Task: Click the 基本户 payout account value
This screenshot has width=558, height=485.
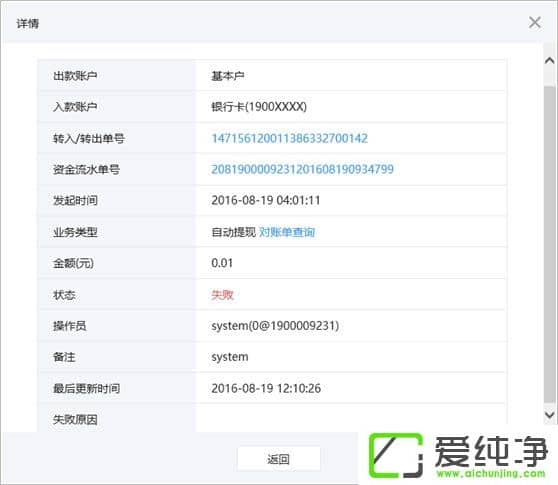Action: (x=228, y=75)
